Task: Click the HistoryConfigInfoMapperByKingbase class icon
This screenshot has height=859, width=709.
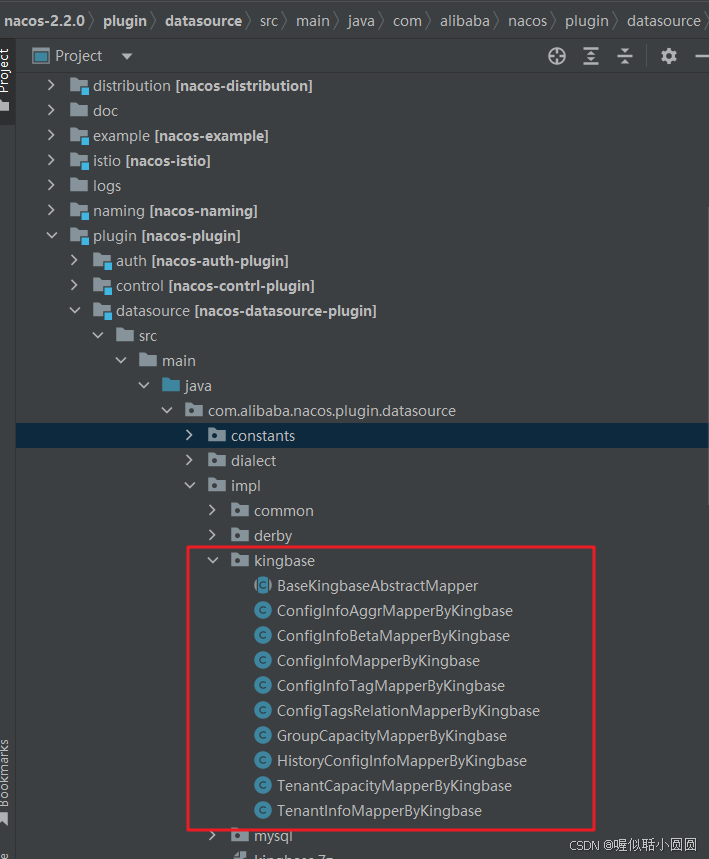Action: tap(263, 760)
